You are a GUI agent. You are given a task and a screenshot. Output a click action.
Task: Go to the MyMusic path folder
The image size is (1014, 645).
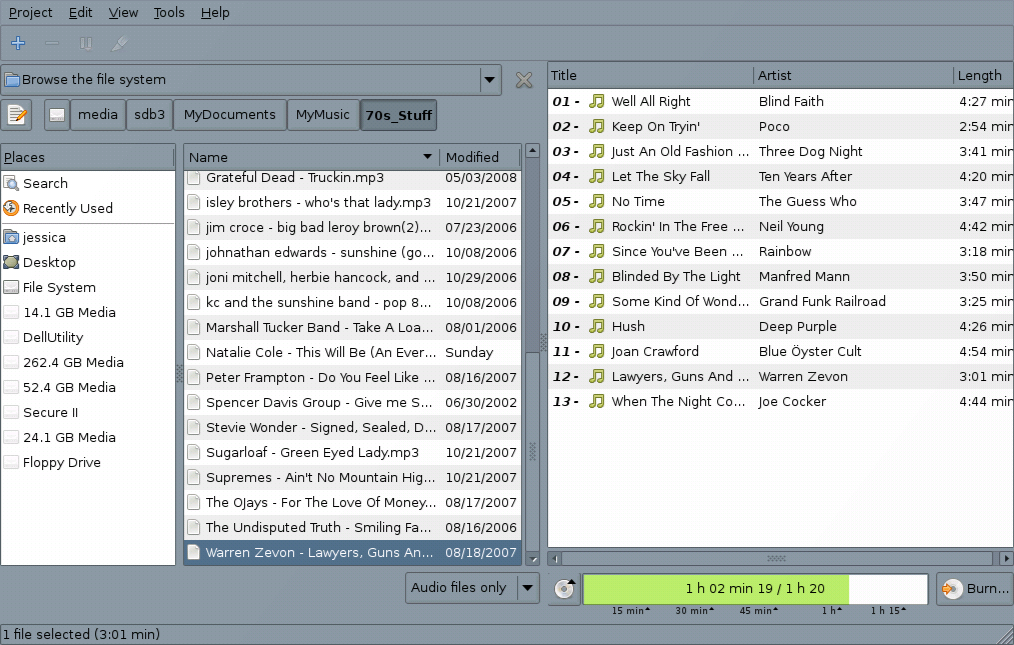[323, 115]
